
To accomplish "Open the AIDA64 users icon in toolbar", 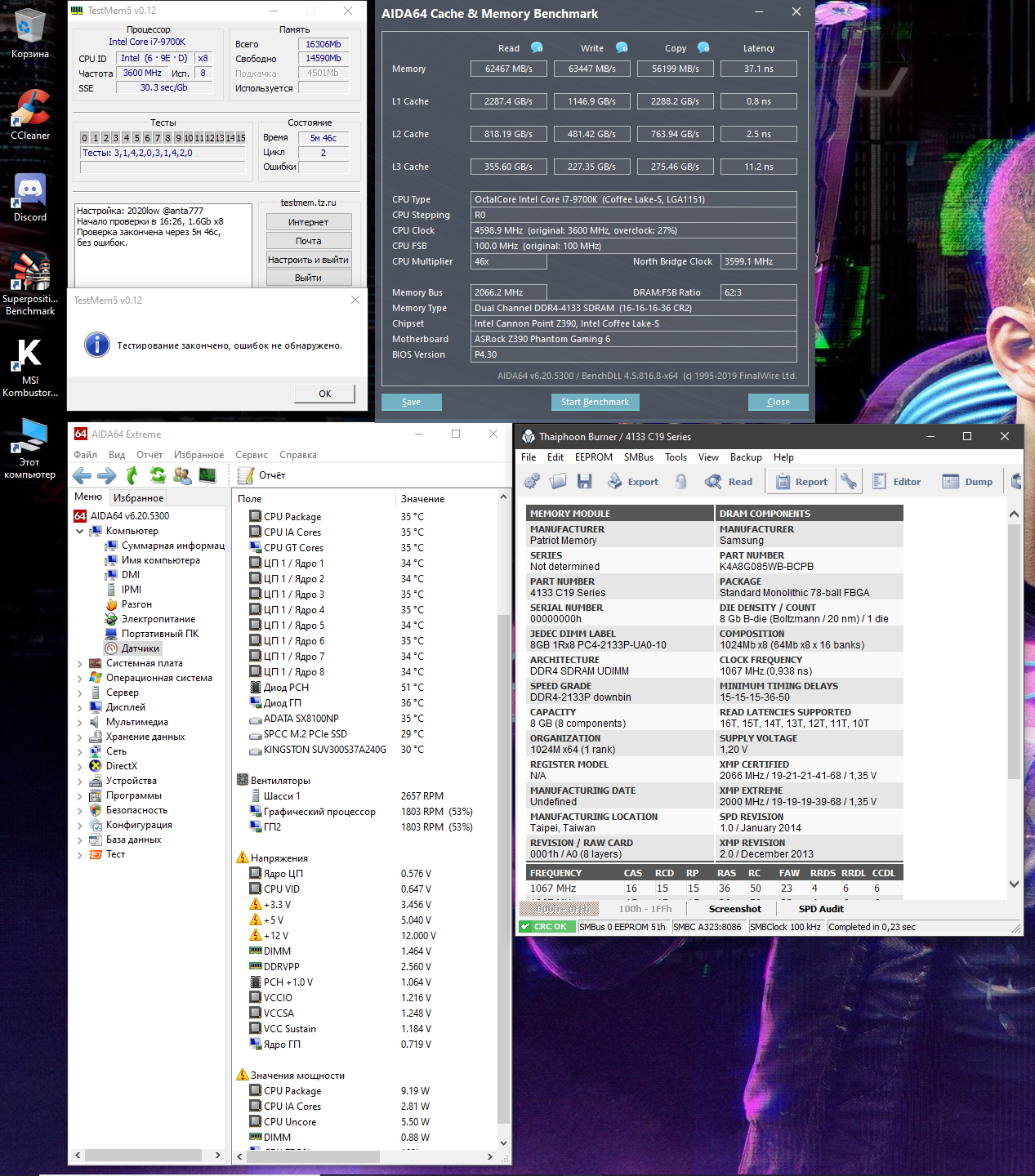I will click(x=182, y=475).
